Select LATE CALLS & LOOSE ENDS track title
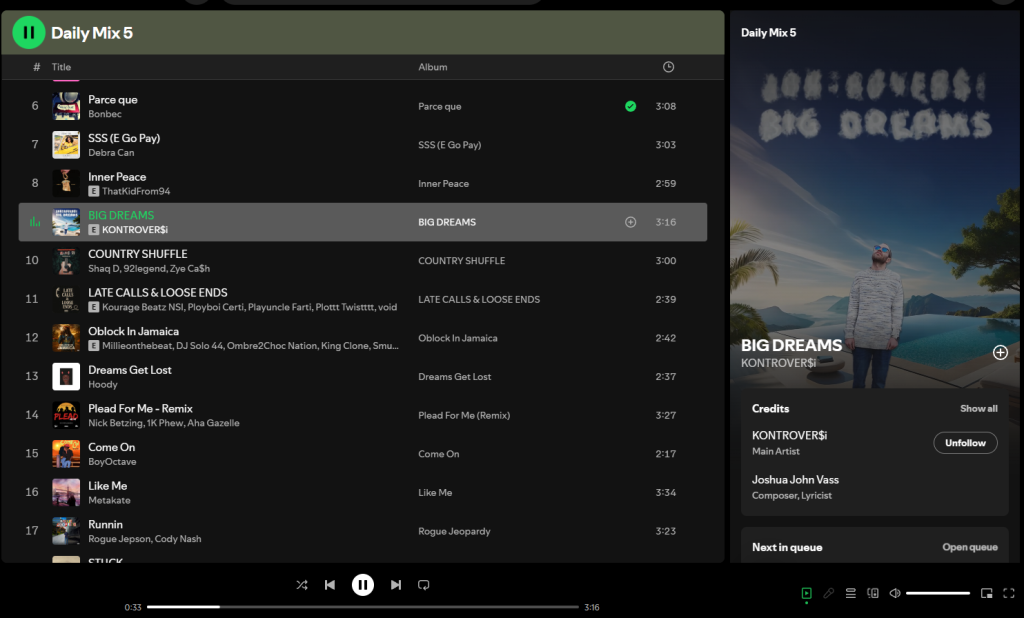The height and width of the screenshot is (618, 1024). [158, 293]
